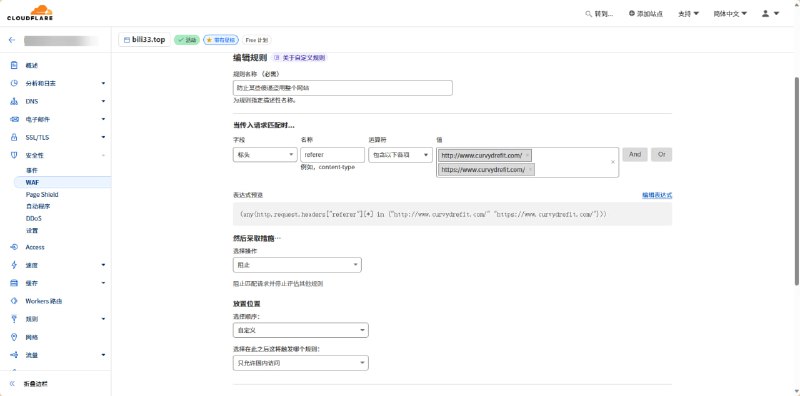Open the rule placement dropdown 只允许国内访问

coord(301,363)
